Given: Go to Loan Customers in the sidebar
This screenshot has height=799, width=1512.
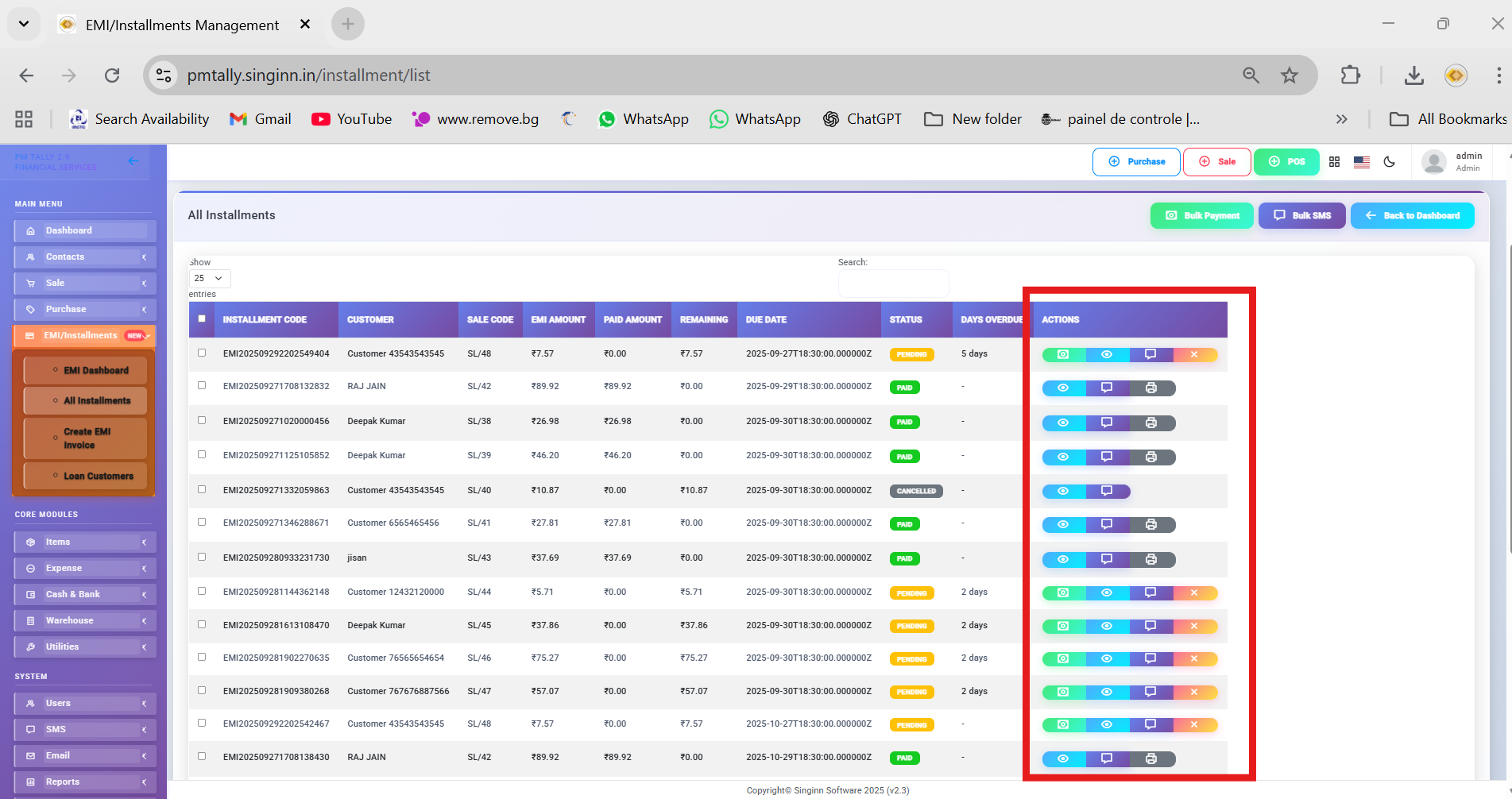Looking at the screenshot, I should click(x=98, y=476).
